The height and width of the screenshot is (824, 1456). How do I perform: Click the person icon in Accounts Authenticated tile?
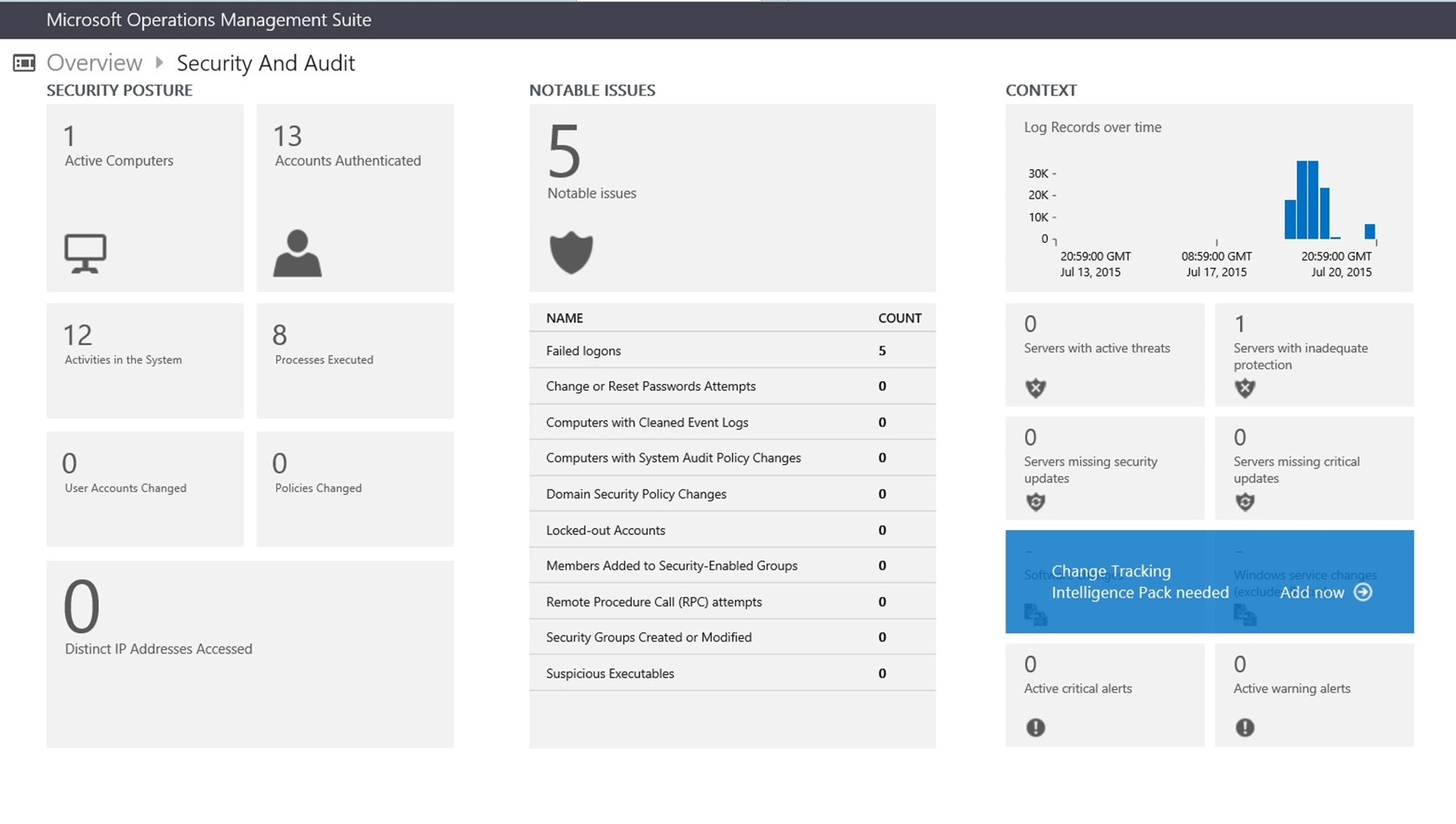pos(297,253)
